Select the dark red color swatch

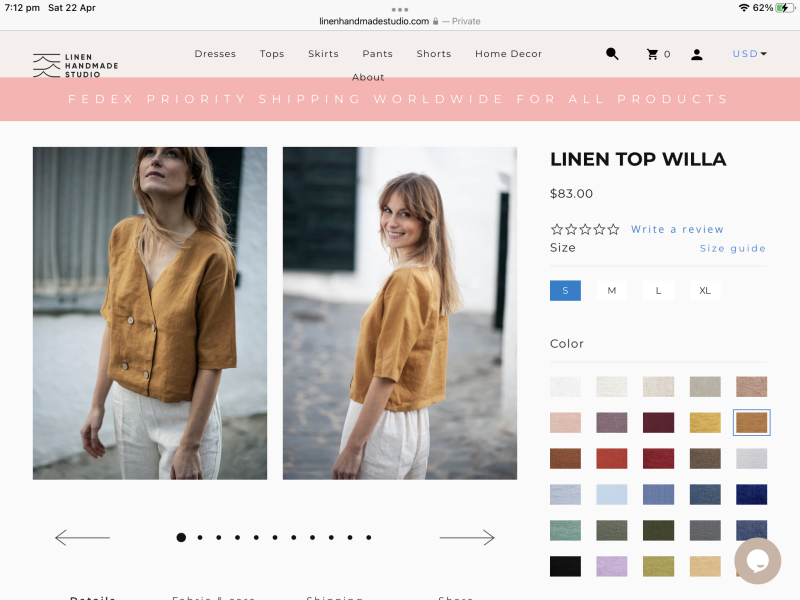pos(658,422)
